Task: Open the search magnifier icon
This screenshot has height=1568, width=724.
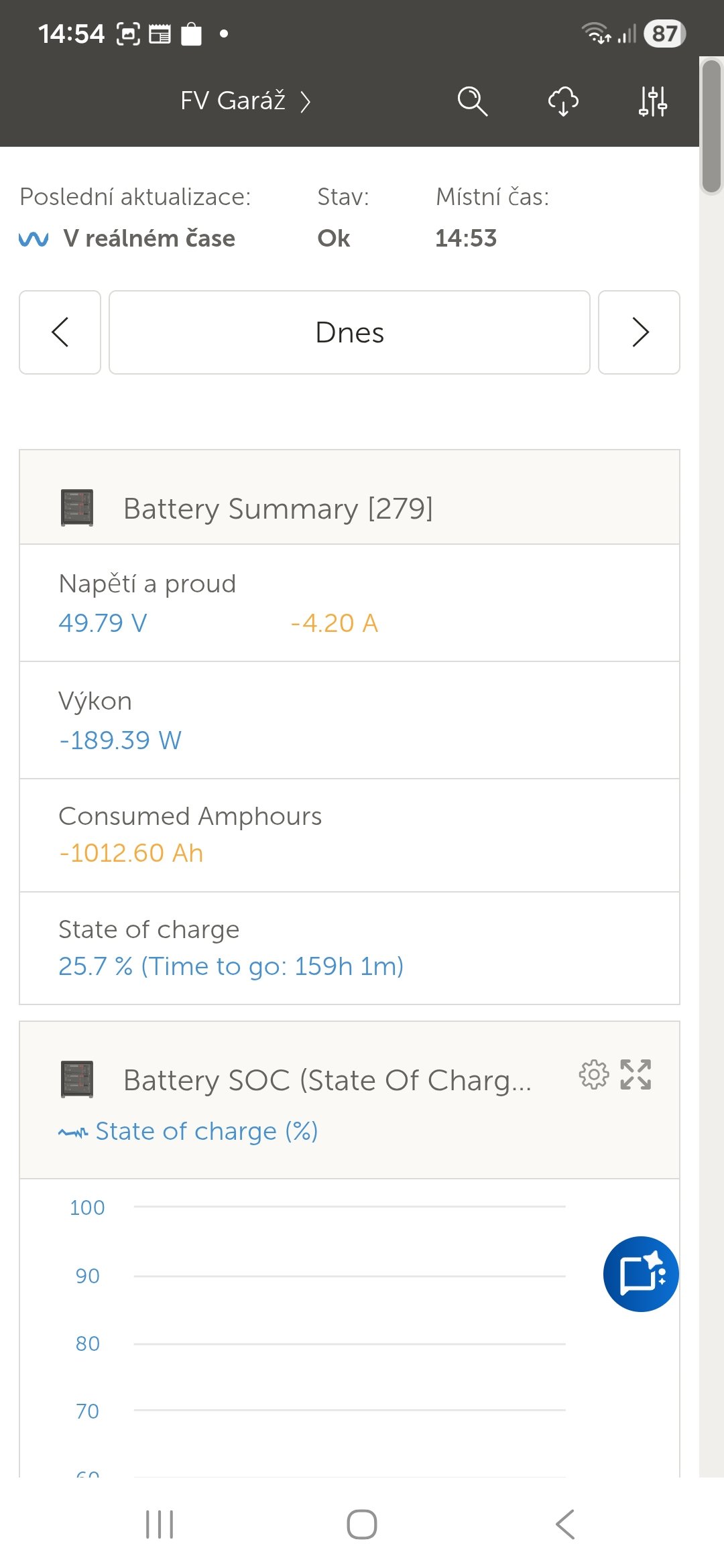Action: click(x=472, y=101)
